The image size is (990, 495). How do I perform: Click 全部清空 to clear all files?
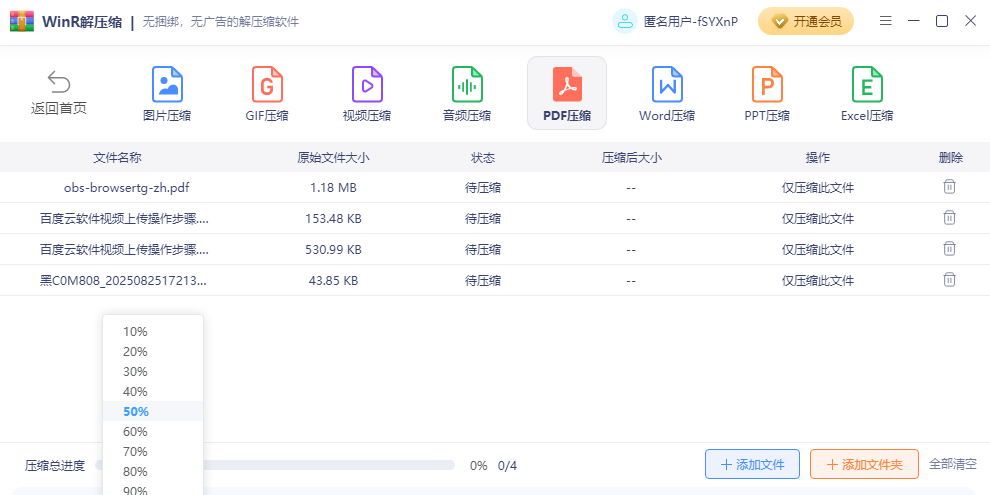pyautogui.click(x=953, y=464)
